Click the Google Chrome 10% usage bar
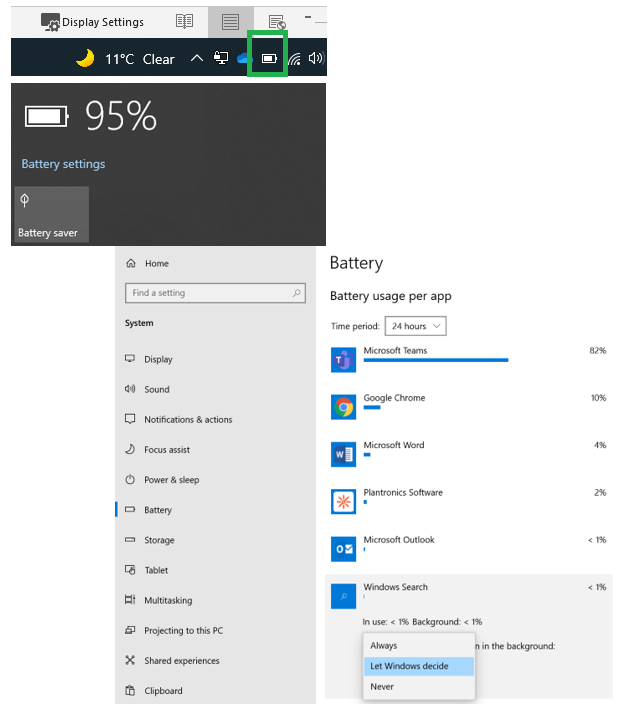Viewport: 624px width, 714px height. [372, 408]
